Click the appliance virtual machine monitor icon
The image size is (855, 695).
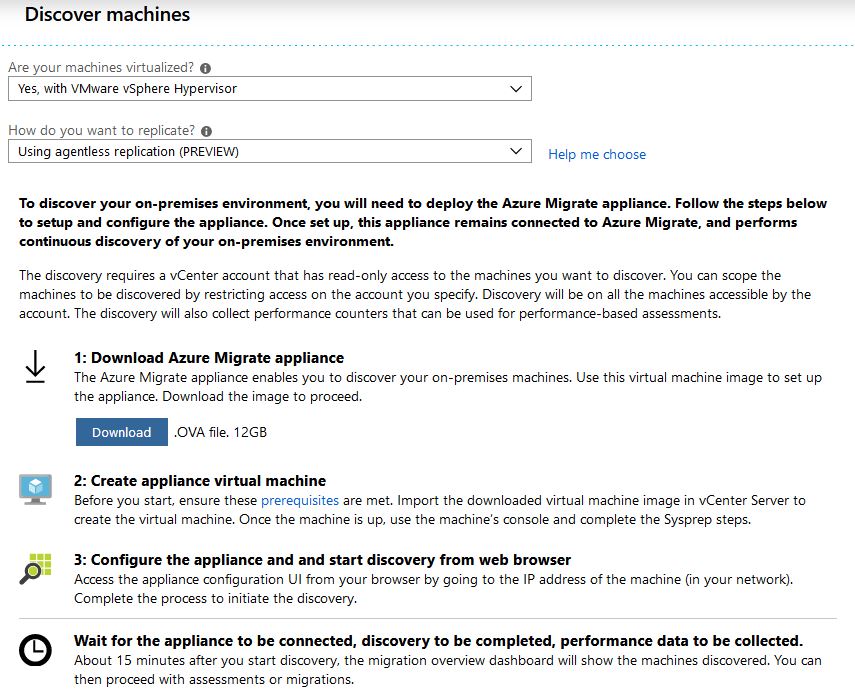pos(35,489)
